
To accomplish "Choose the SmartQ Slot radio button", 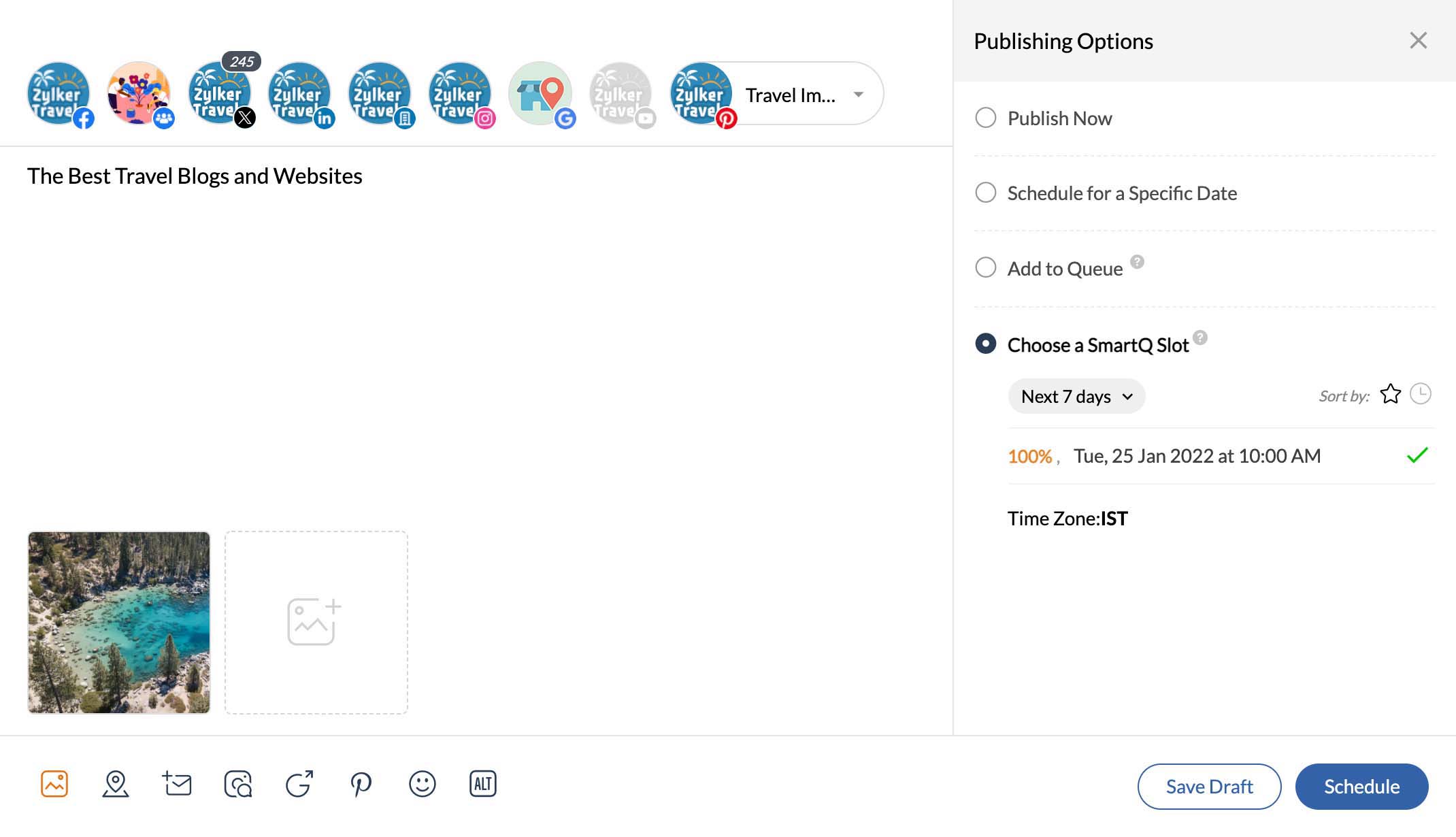I will coord(986,344).
